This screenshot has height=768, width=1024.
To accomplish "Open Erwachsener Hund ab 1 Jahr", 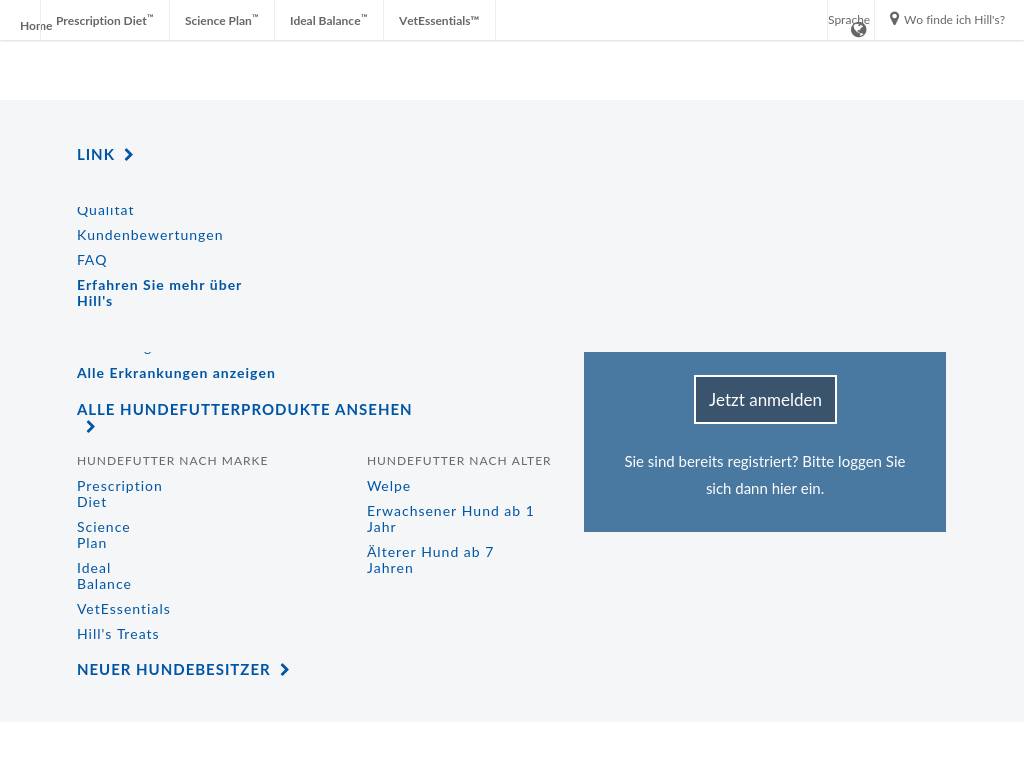I will [x=450, y=519].
